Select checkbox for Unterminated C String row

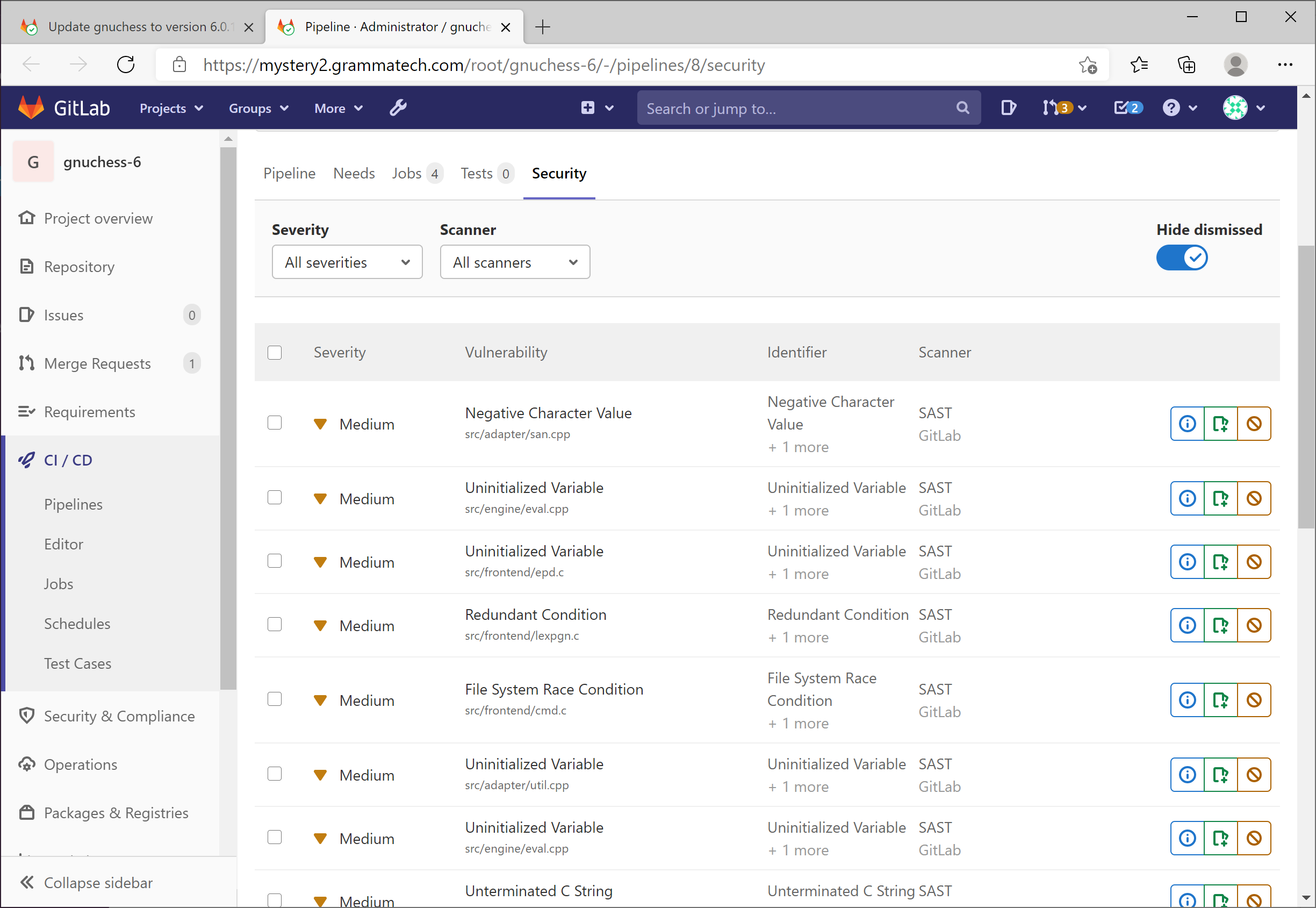275,900
